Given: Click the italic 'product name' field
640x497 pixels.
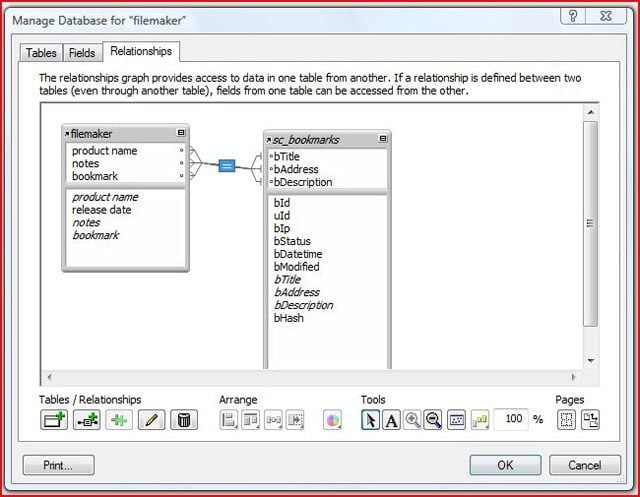Looking at the screenshot, I should coord(105,197).
